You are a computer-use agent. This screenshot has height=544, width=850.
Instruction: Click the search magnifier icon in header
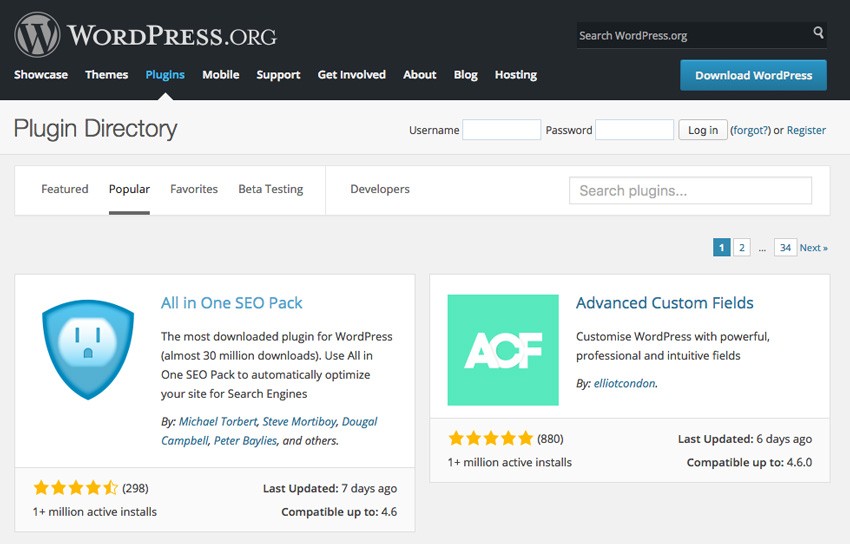818,33
